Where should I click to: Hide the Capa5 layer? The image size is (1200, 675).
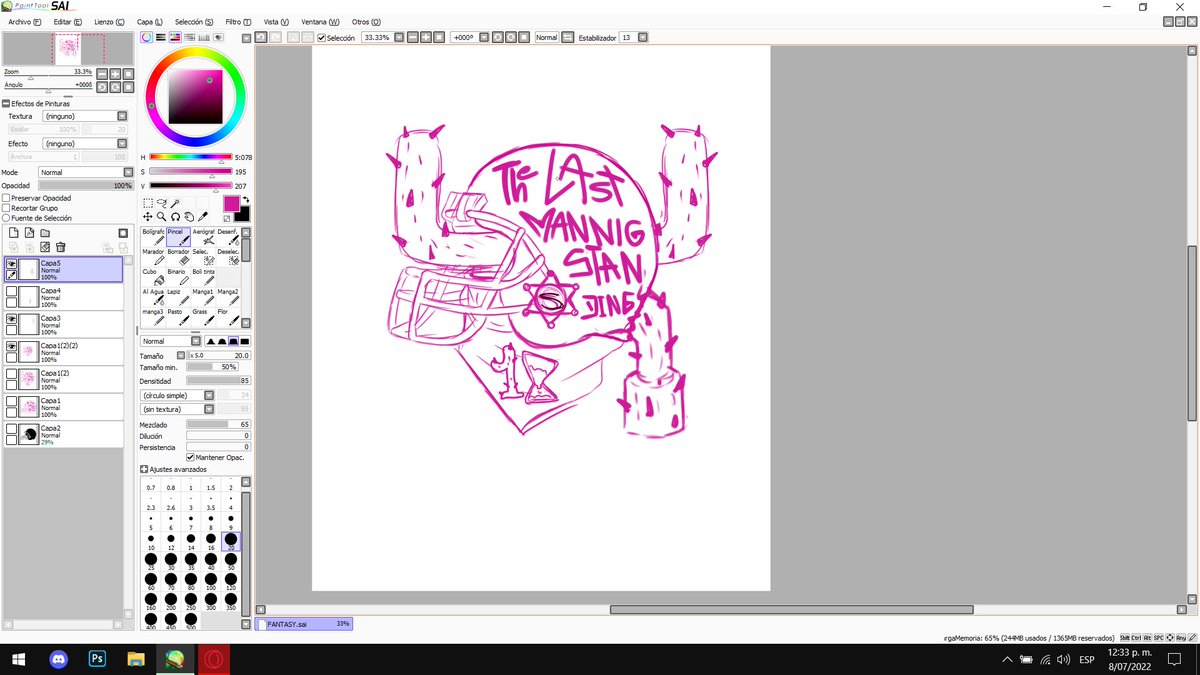[x=12, y=264]
